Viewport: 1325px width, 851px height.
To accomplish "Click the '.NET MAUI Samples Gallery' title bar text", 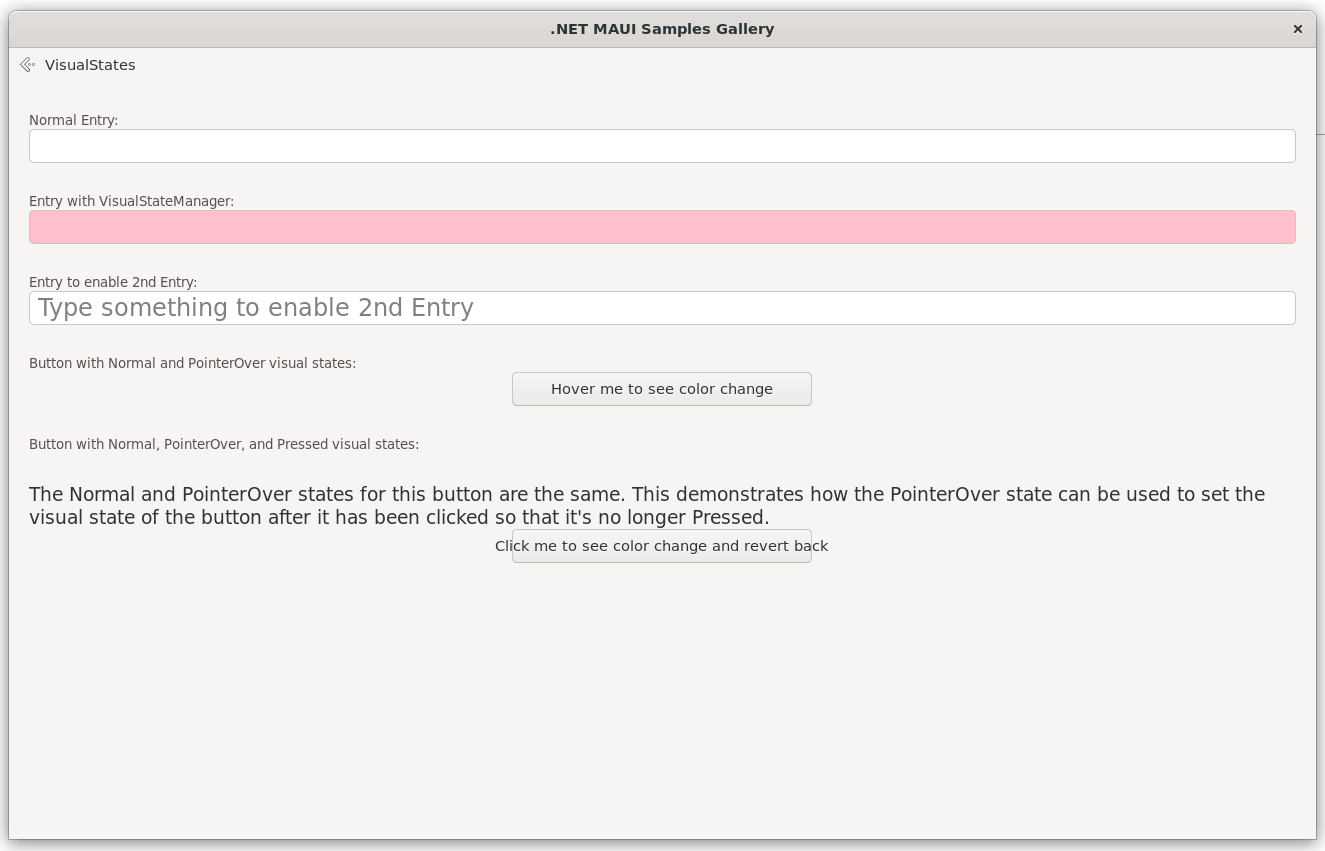I will [x=662, y=29].
